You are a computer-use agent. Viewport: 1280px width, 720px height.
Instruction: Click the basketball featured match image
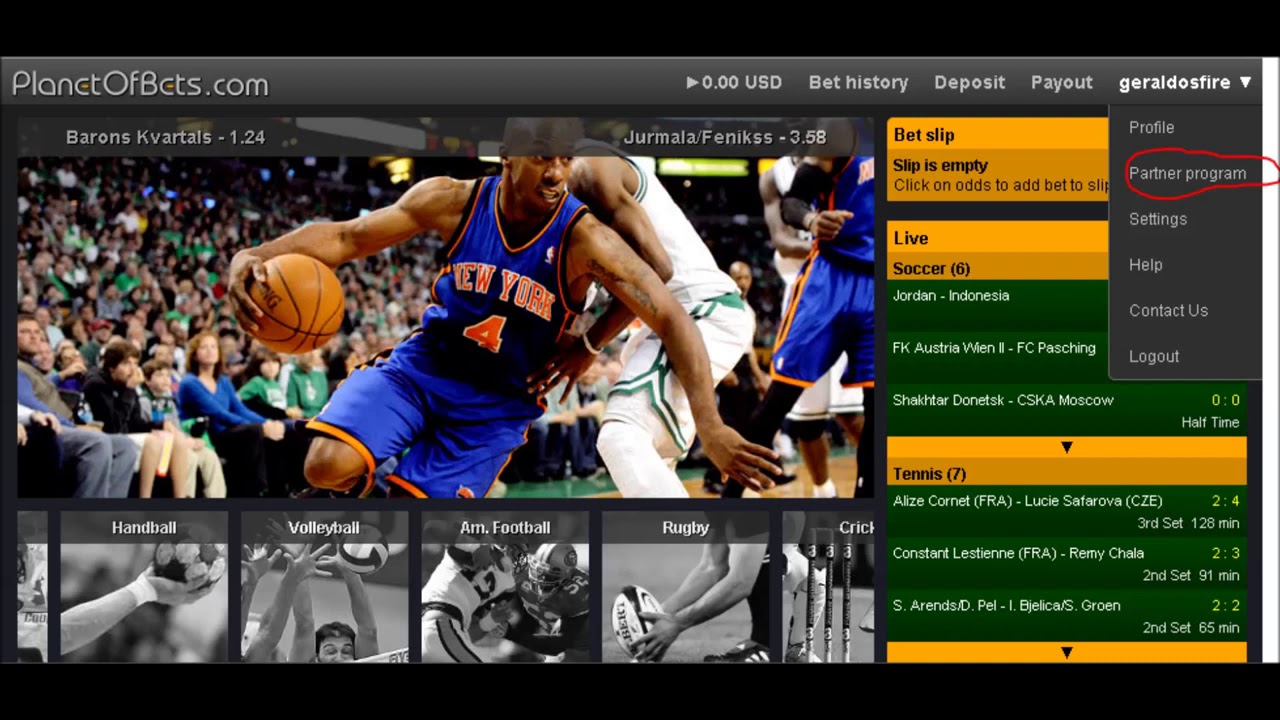(x=445, y=308)
